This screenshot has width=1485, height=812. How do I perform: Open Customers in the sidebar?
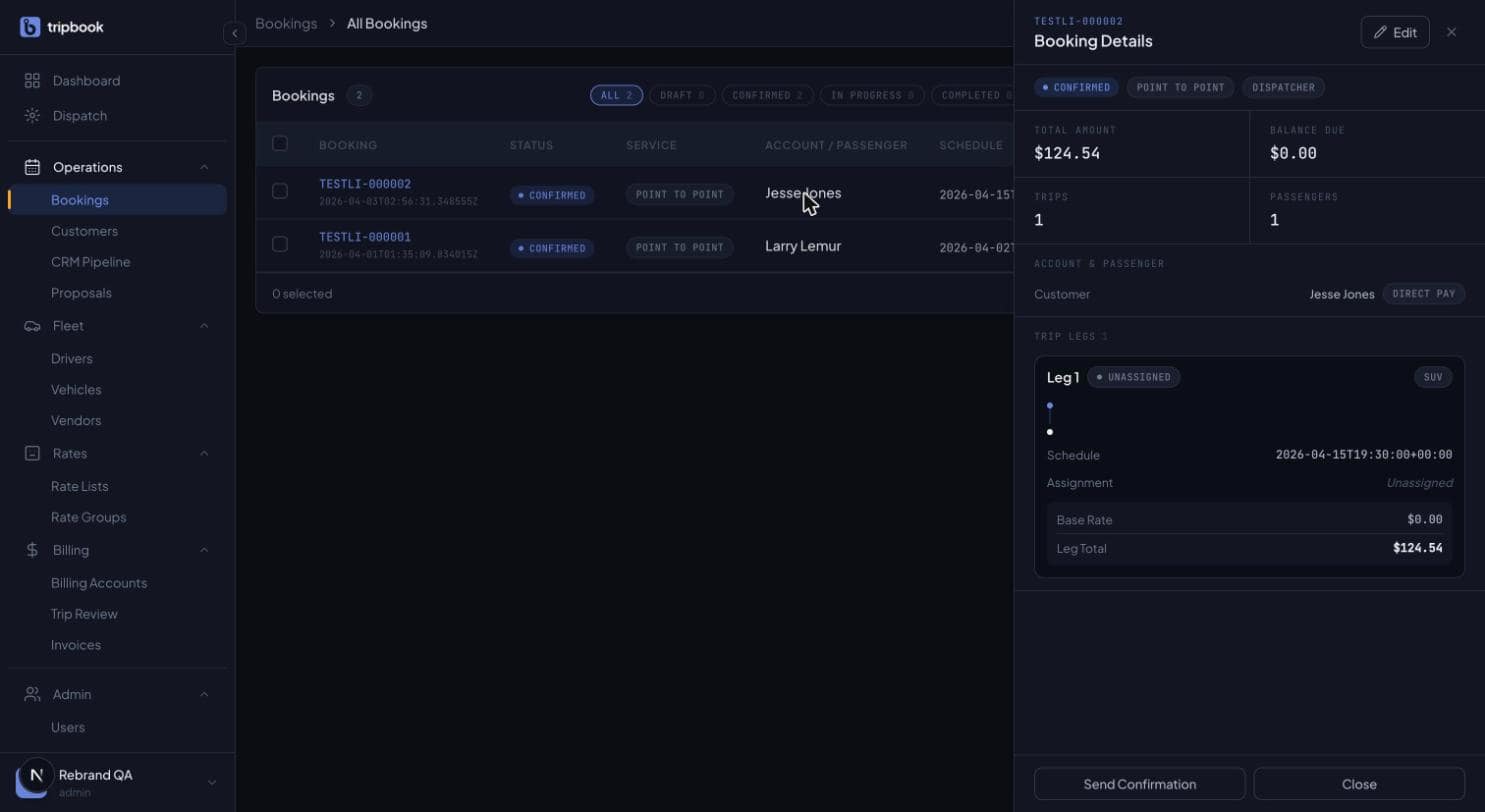tap(84, 231)
